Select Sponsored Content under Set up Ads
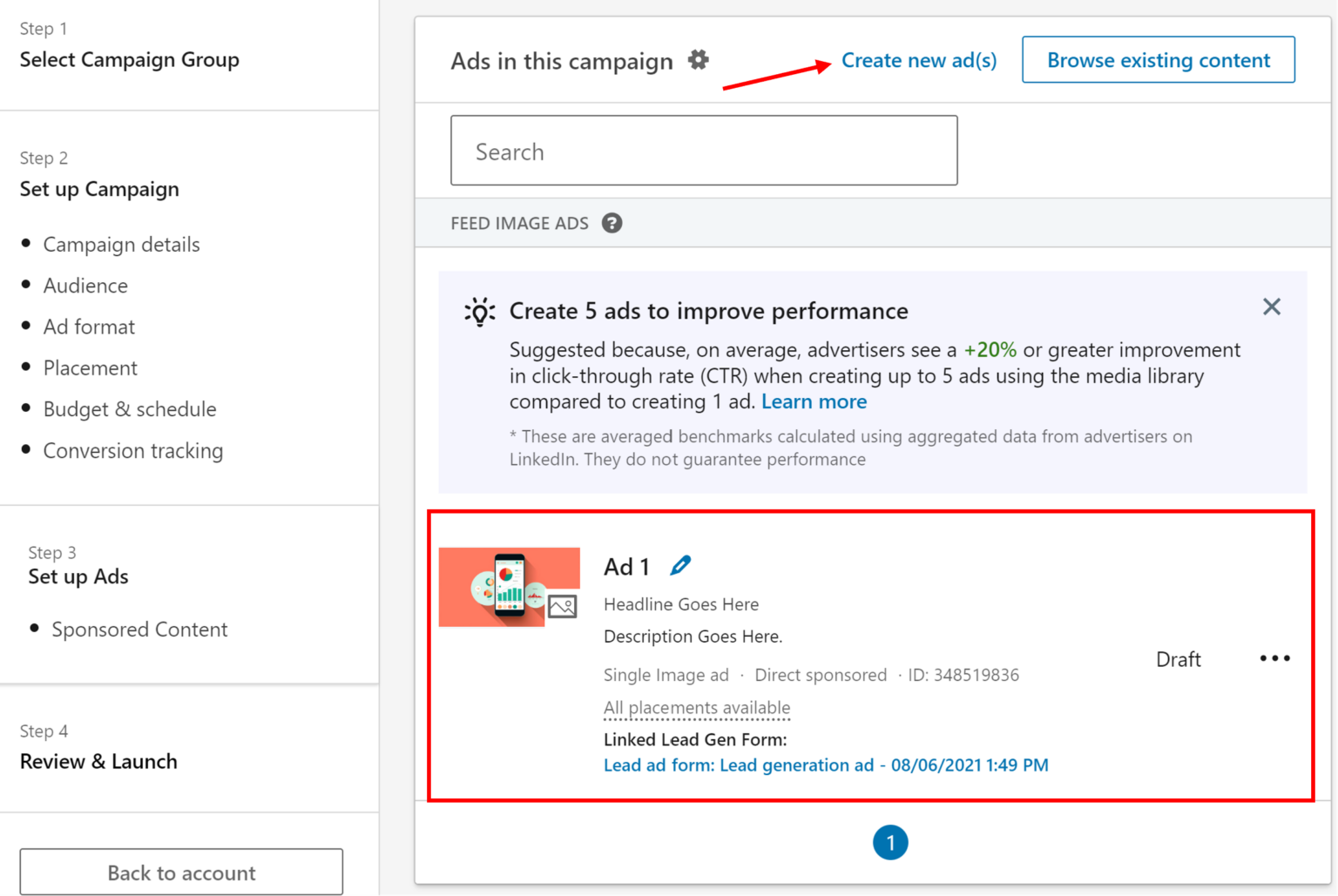The image size is (1338, 896). (x=139, y=629)
